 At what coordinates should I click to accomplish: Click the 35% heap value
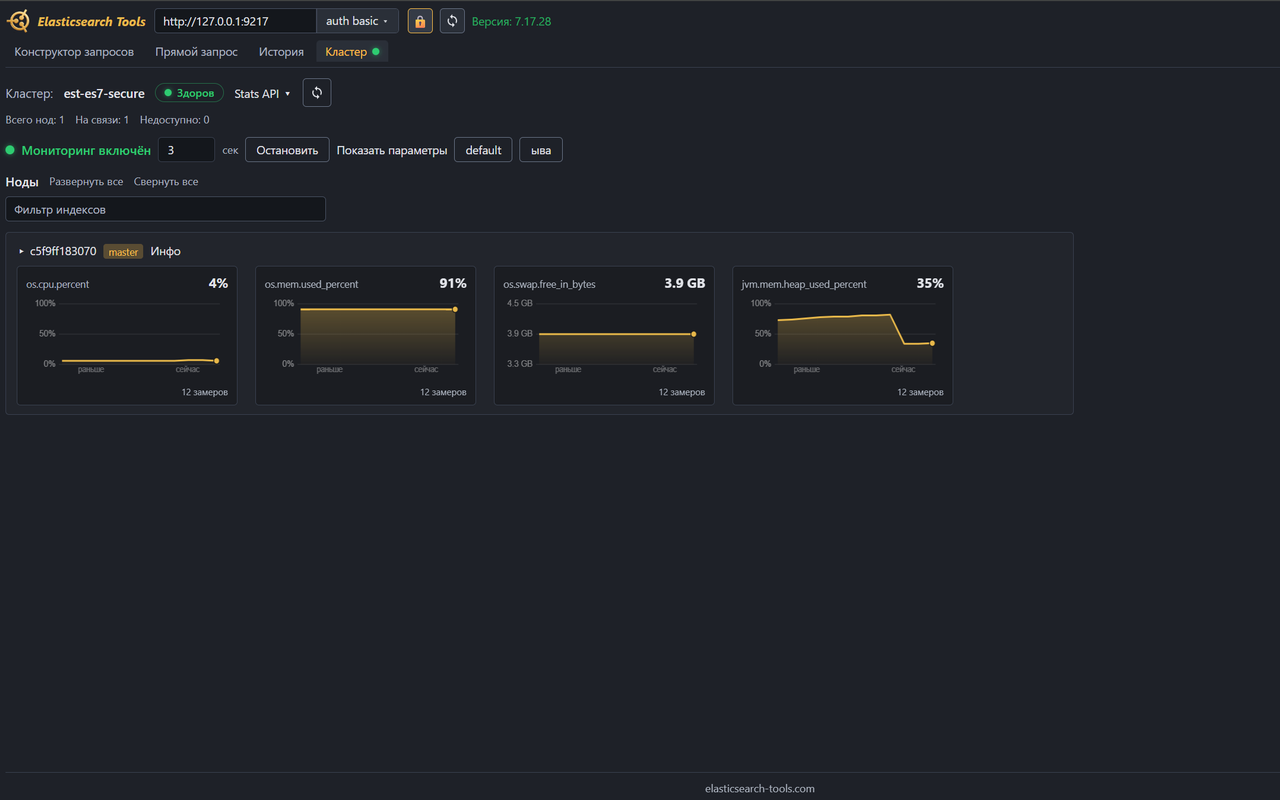[x=930, y=283]
